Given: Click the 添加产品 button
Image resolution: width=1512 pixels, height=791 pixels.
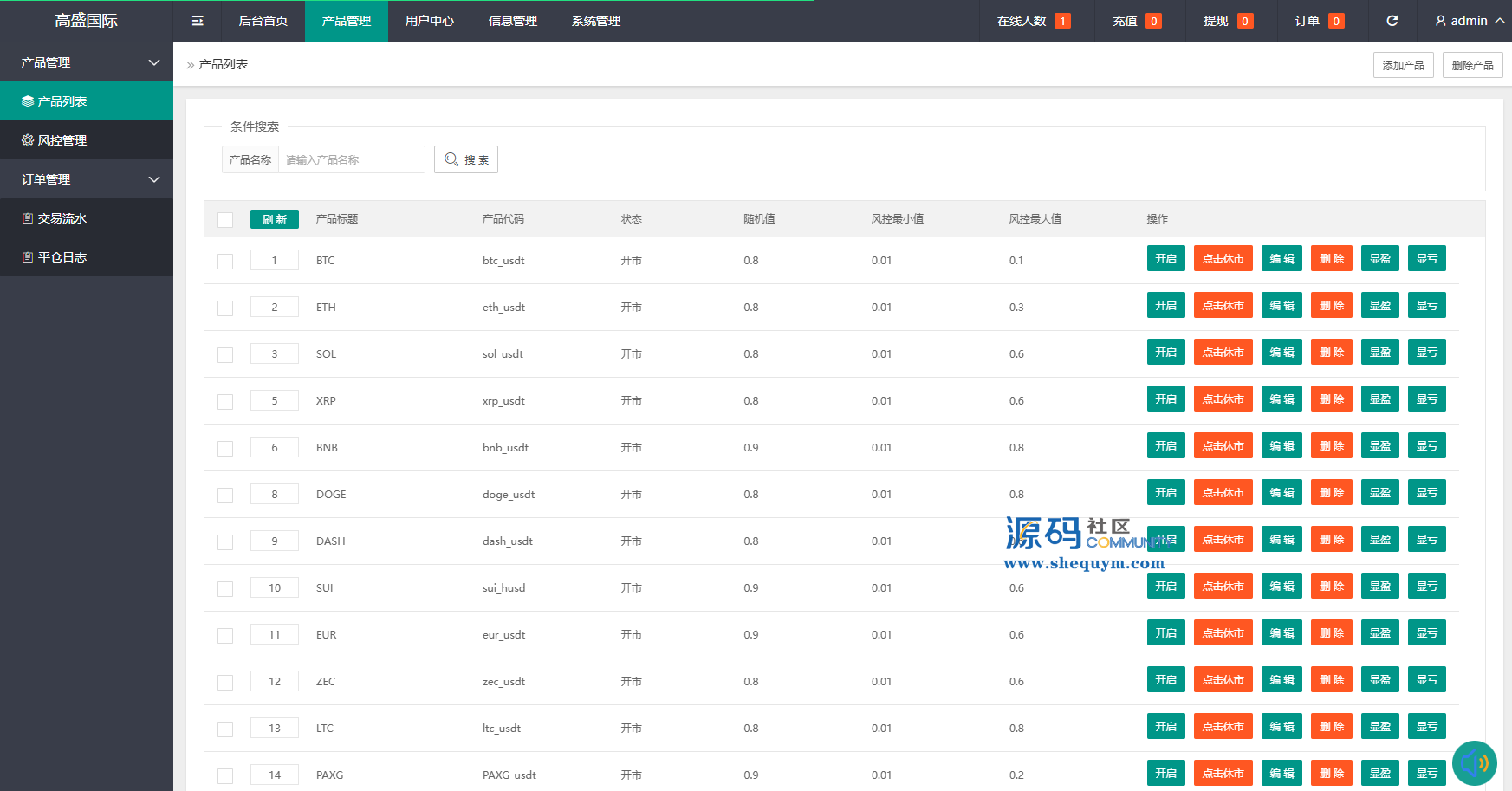Looking at the screenshot, I should (1403, 65).
